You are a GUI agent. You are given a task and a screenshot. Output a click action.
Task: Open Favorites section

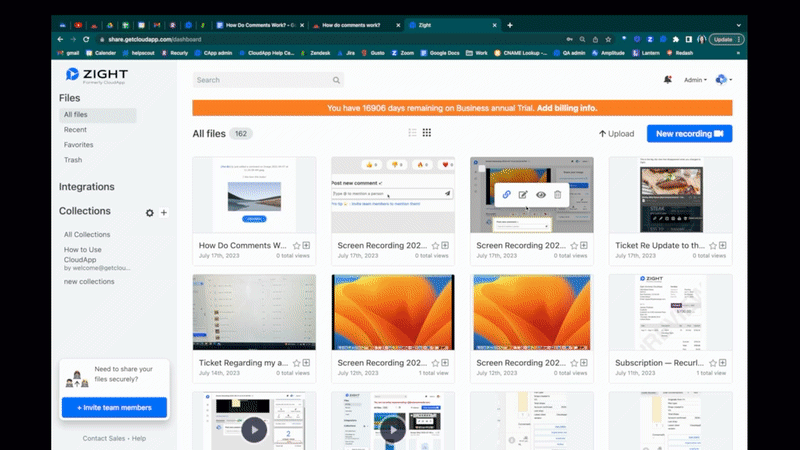click(79, 145)
